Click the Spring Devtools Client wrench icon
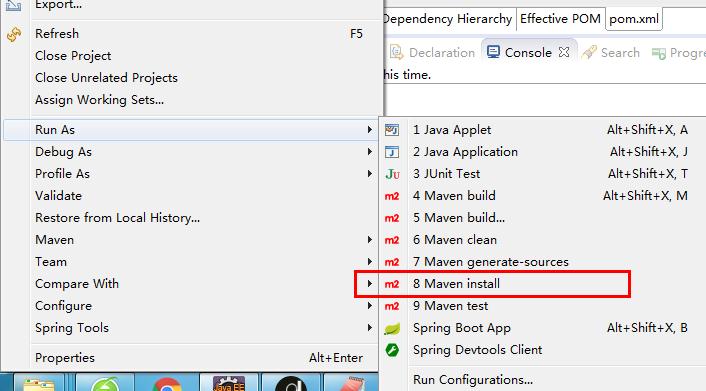The image size is (706, 391). point(392,350)
